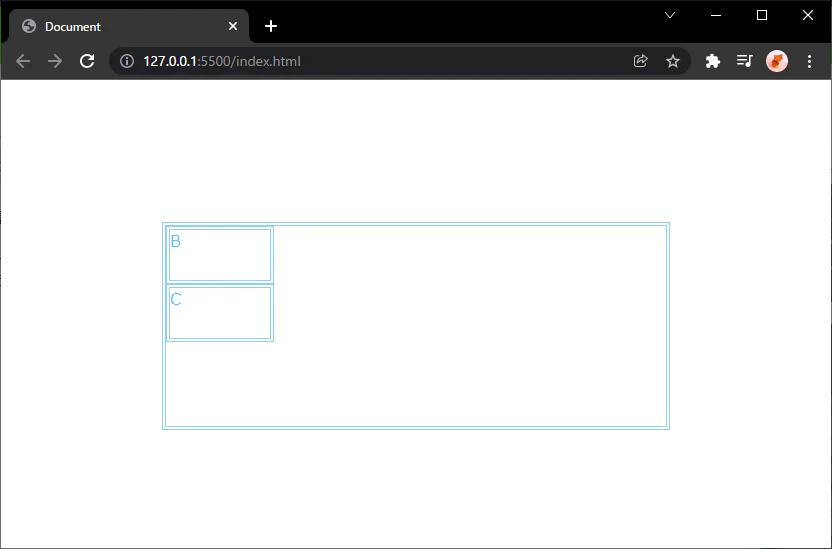The width and height of the screenshot is (832, 549).
Task: Open the tab search chevron
Action: coord(670,15)
